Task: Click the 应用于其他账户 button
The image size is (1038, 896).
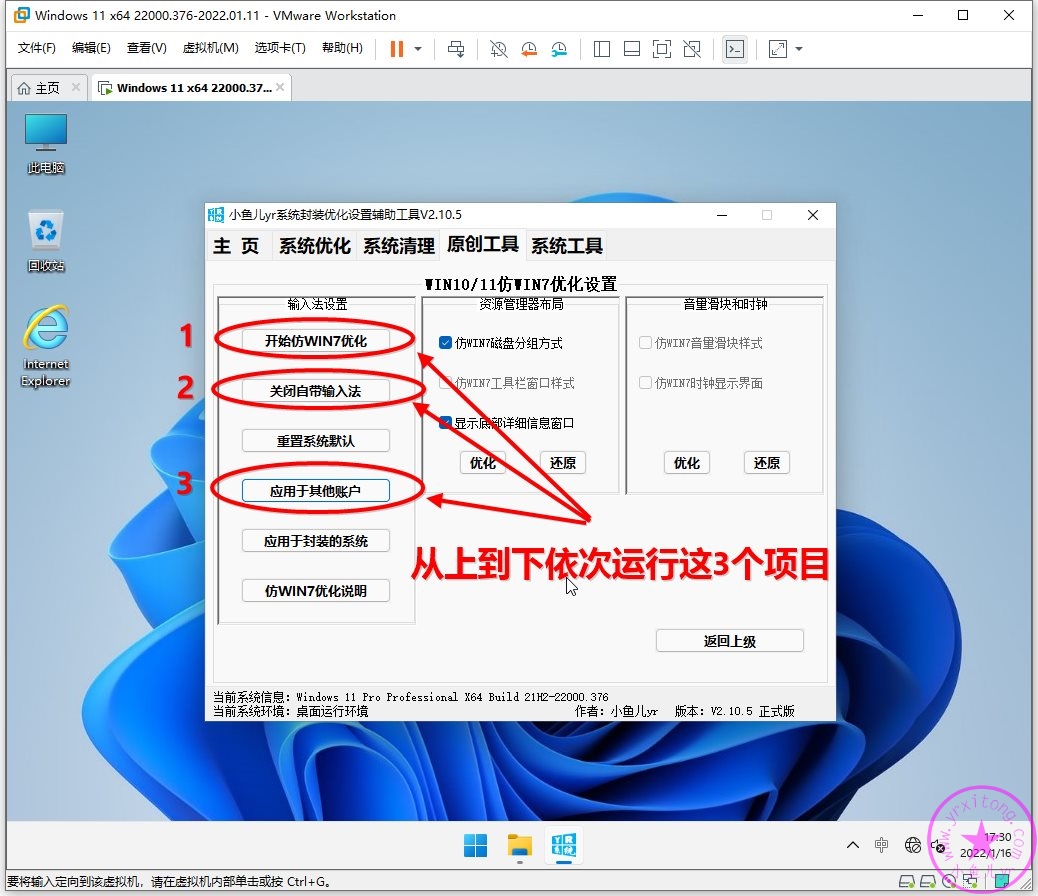Action: [316, 491]
